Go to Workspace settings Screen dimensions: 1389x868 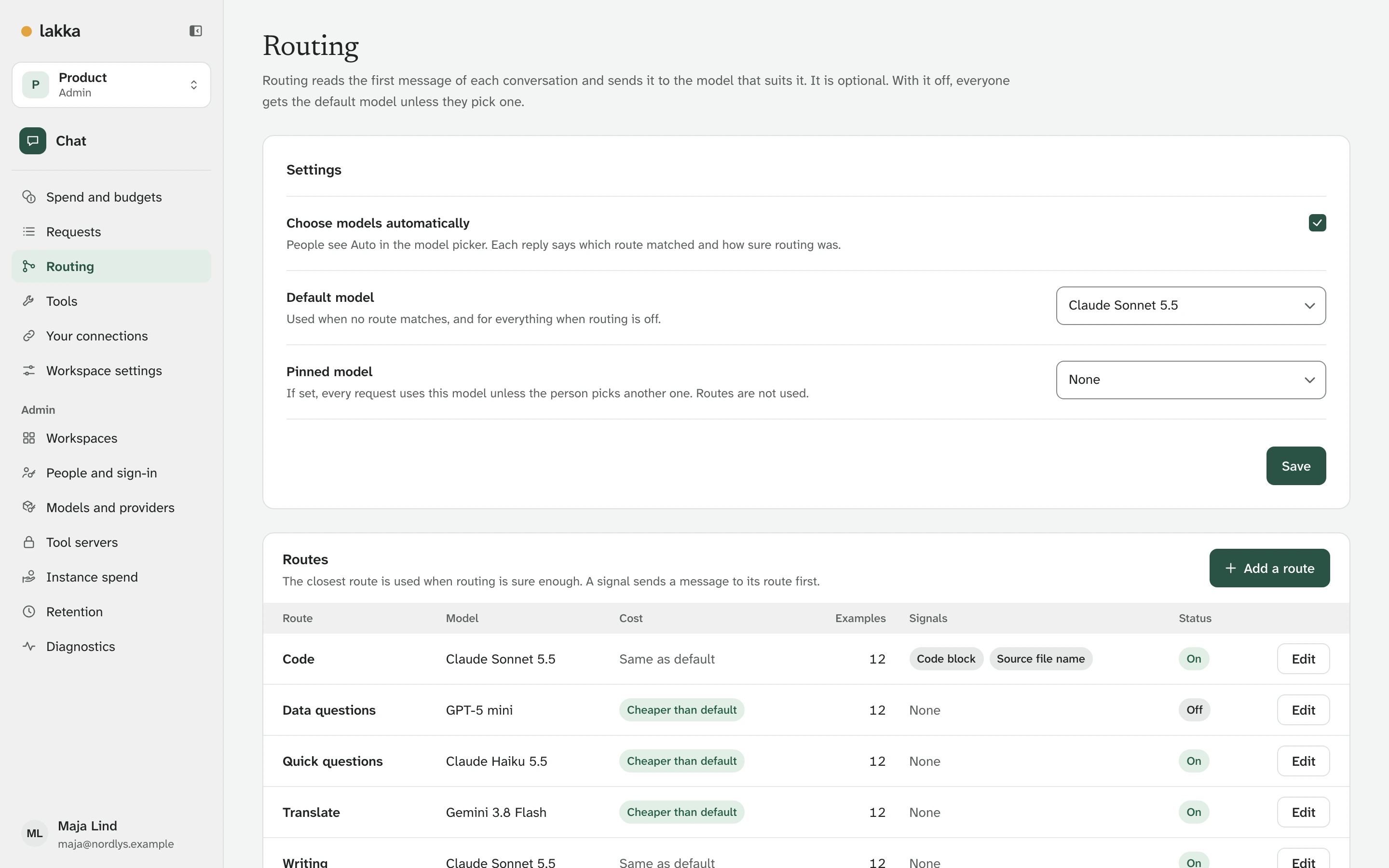click(x=111, y=371)
